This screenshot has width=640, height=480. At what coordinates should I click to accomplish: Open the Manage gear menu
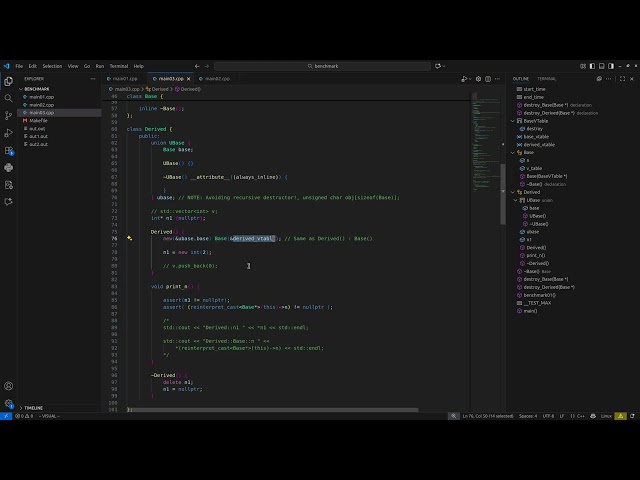9,403
